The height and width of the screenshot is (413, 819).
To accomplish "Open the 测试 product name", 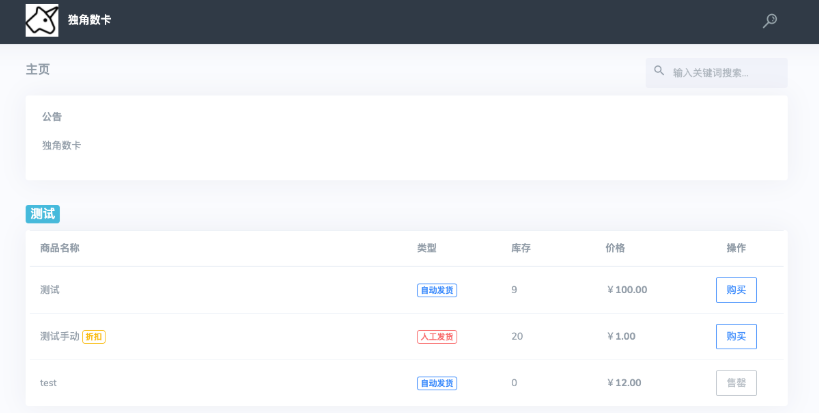I will click(50, 290).
